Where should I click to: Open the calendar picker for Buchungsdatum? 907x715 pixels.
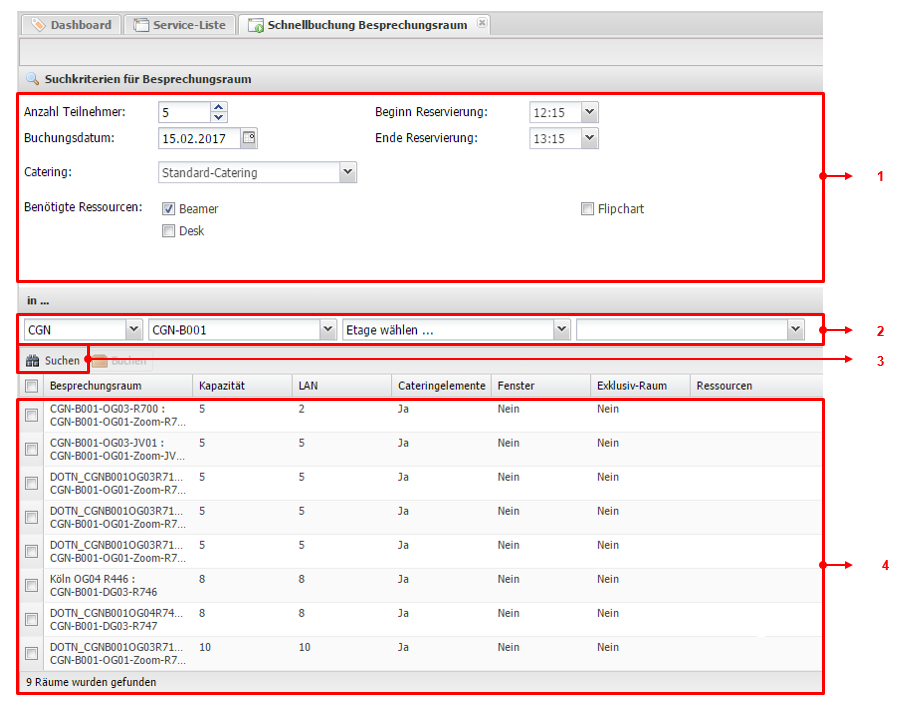[249, 138]
